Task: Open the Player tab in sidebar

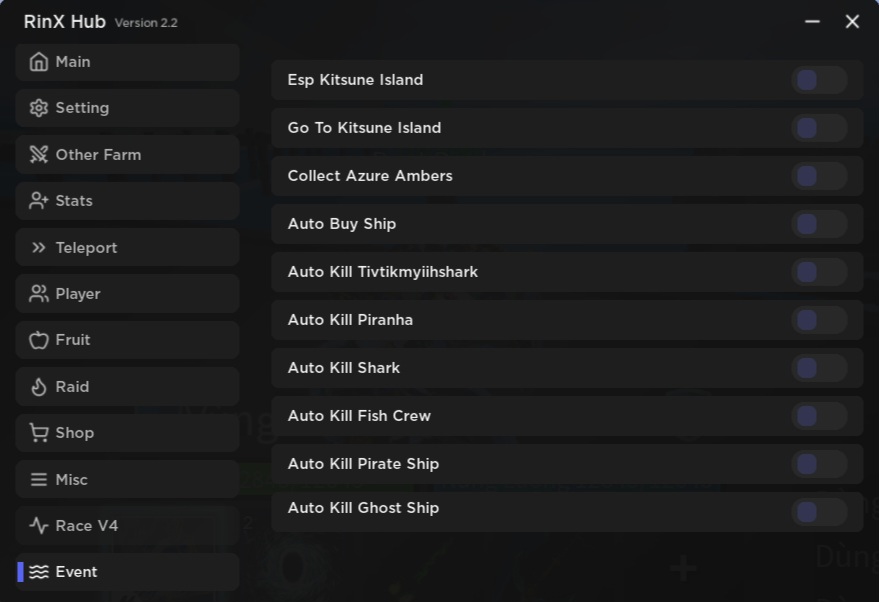Action: coord(127,294)
